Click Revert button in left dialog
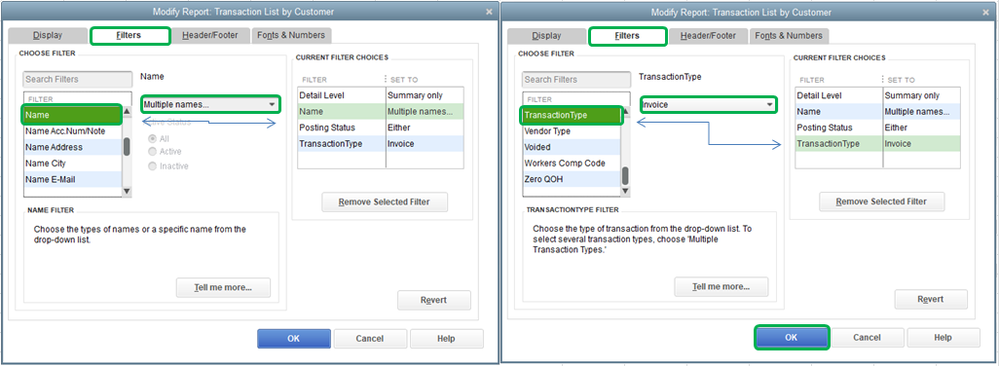The width and height of the screenshot is (999, 366). [434, 300]
